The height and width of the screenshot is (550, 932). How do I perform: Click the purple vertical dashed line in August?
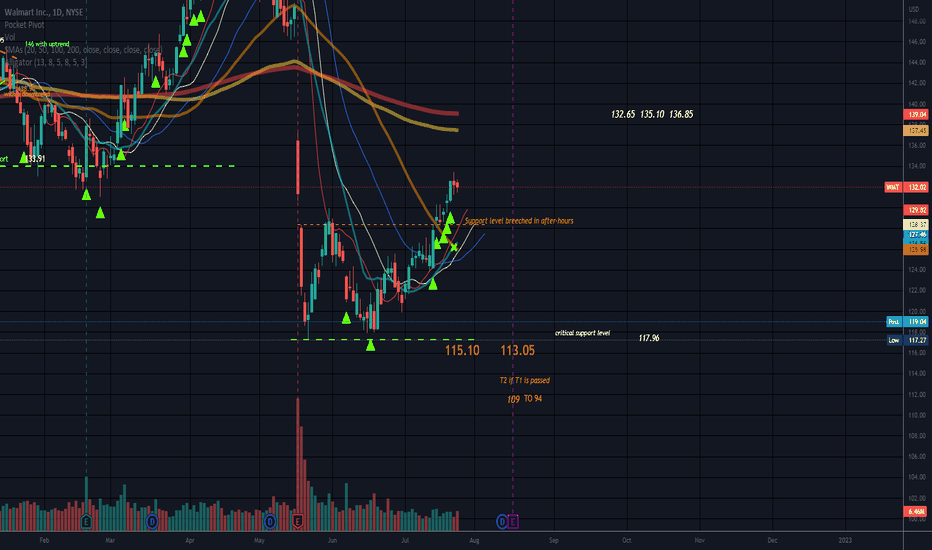click(x=513, y=268)
